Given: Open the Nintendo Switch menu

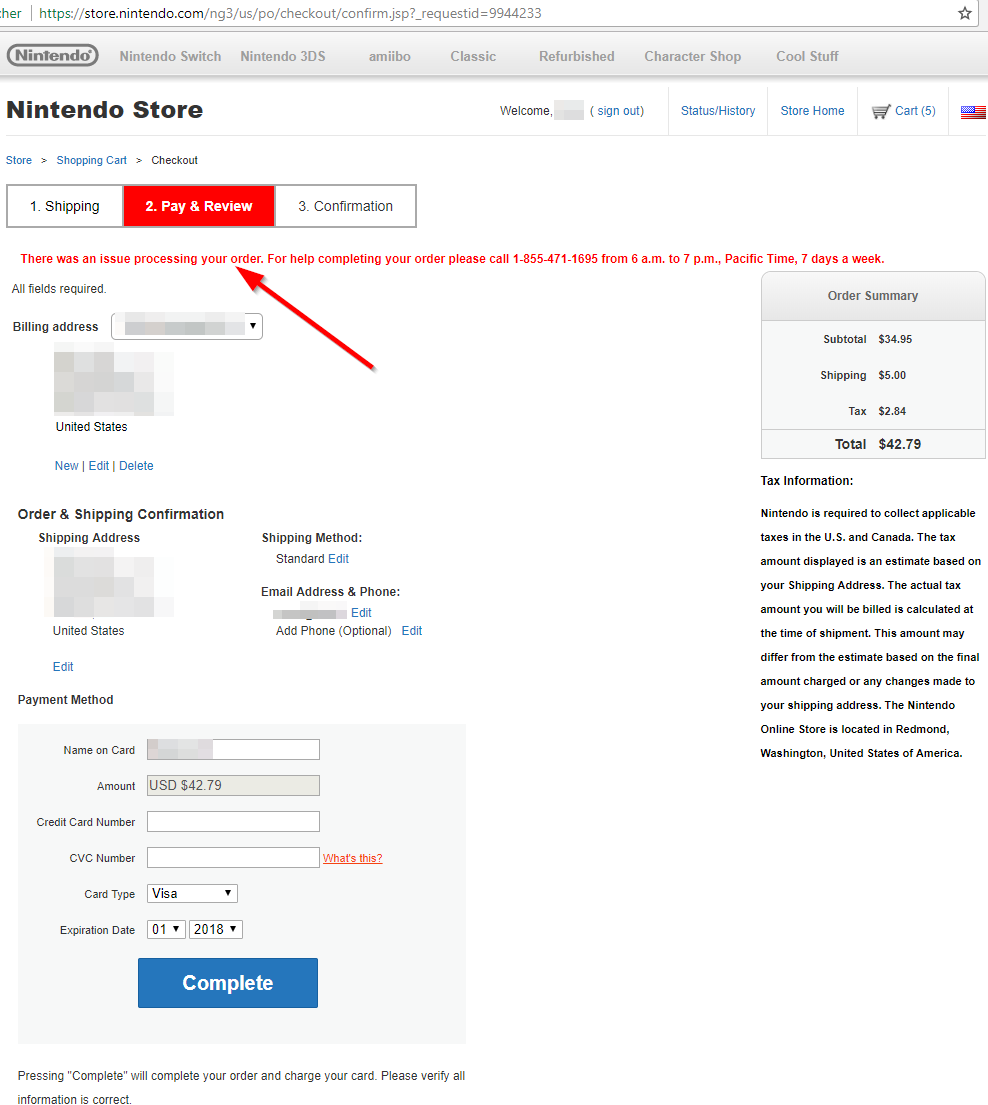Looking at the screenshot, I should tap(171, 56).
